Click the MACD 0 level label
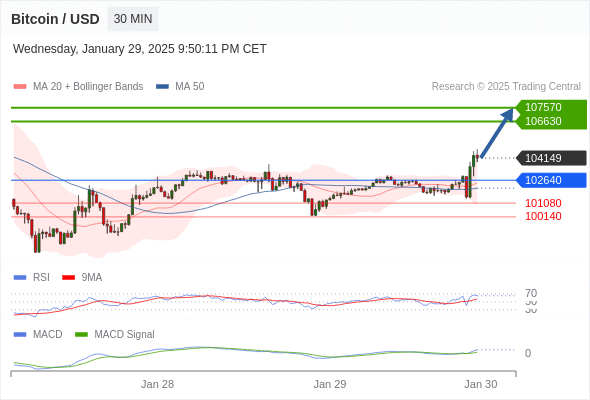This screenshot has height=400, width=590. (x=528, y=353)
